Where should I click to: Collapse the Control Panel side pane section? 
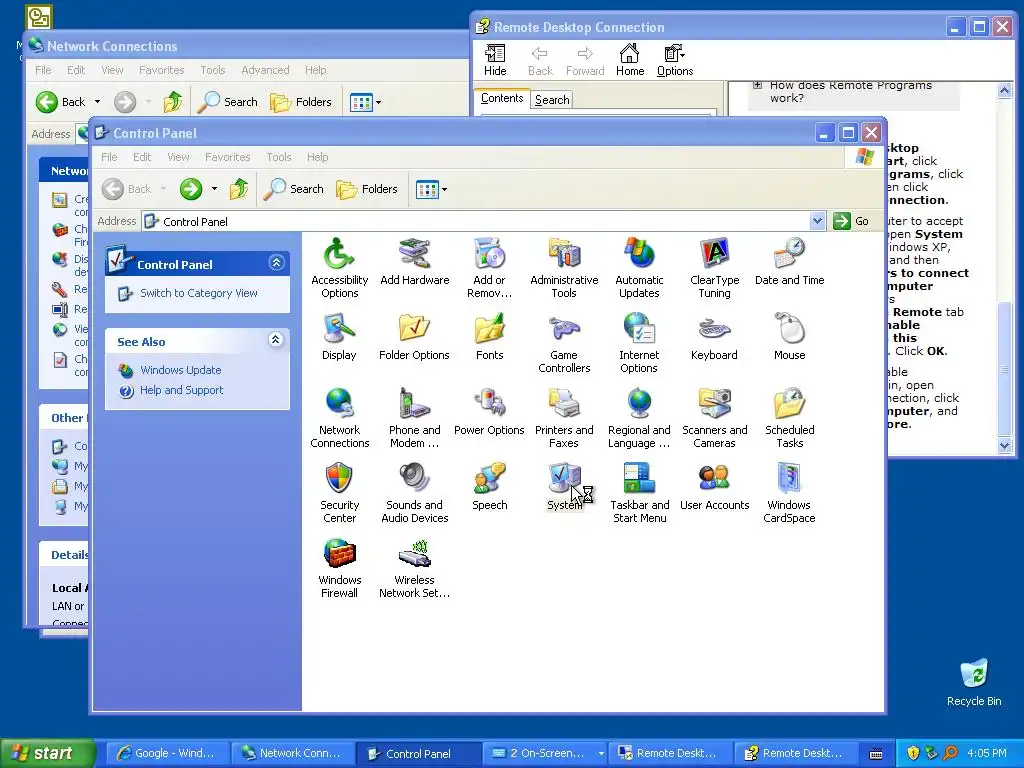tap(276, 263)
